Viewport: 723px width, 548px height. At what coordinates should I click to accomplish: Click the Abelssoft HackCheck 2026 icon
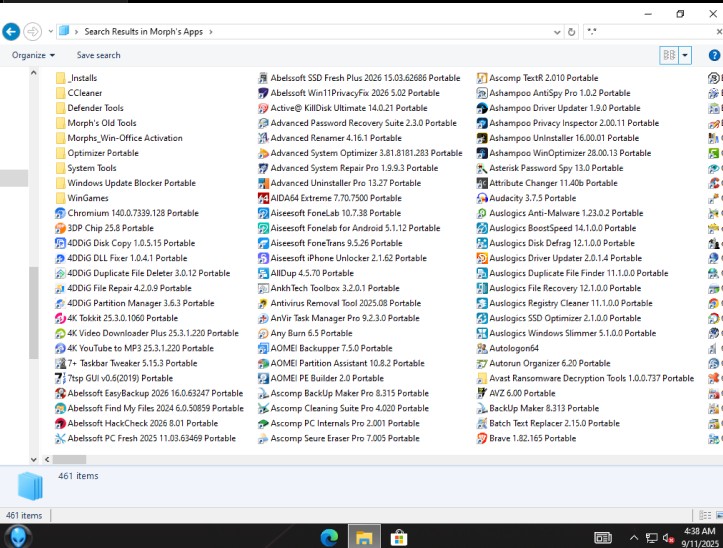pyautogui.click(x=60, y=423)
